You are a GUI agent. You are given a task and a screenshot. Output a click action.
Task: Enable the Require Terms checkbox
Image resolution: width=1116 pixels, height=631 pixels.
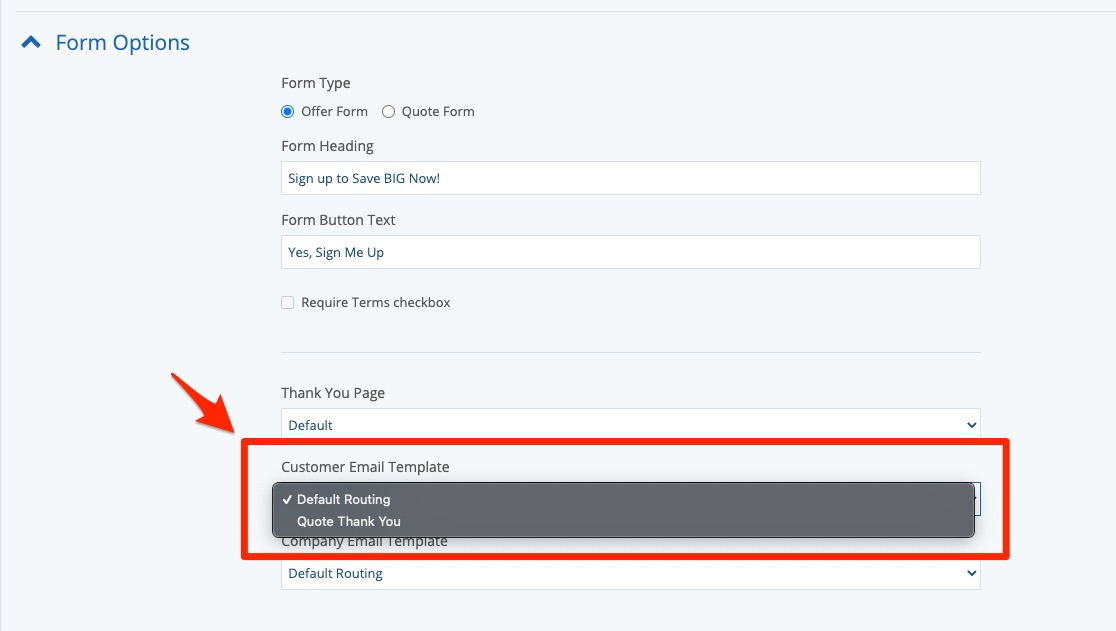click(x=288, y=303)
